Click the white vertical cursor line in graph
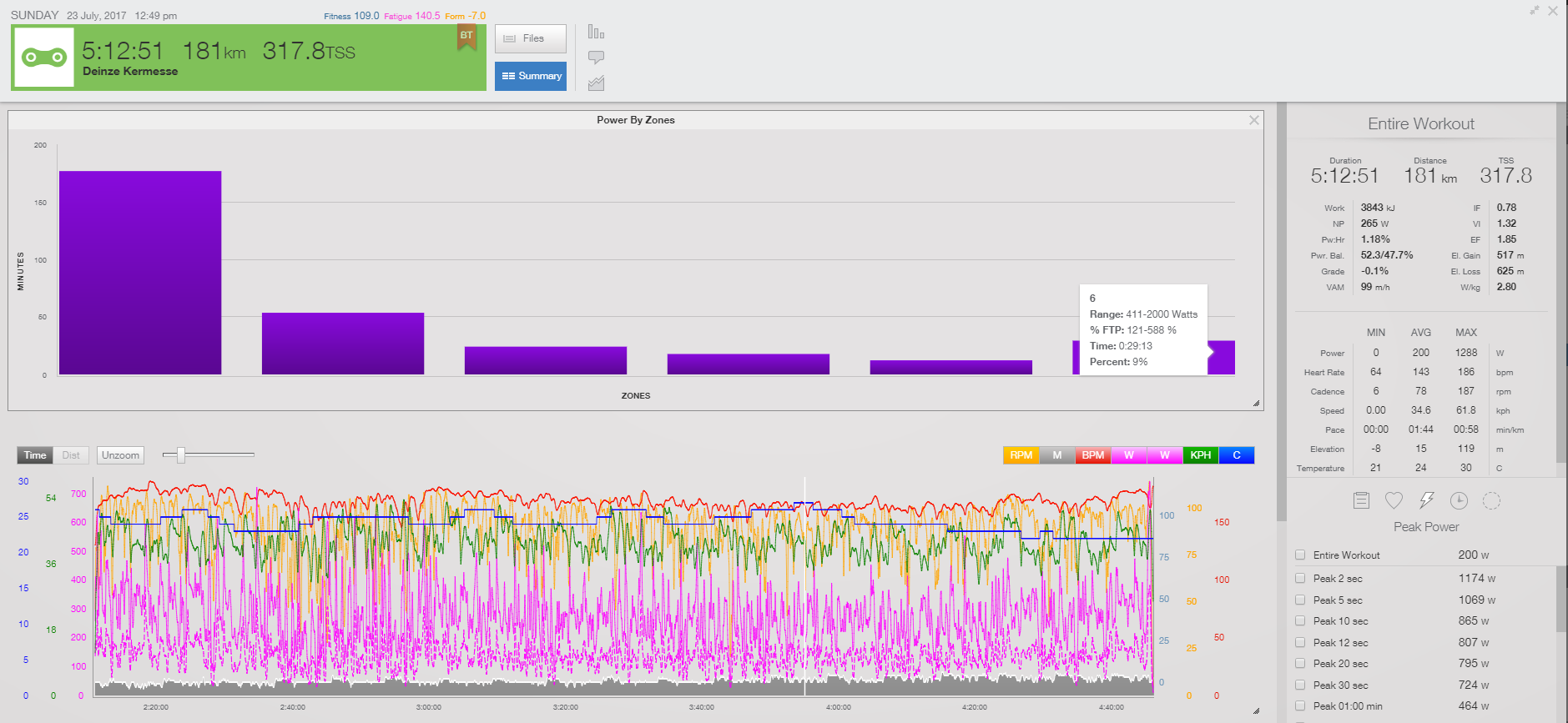 (804, 586)
